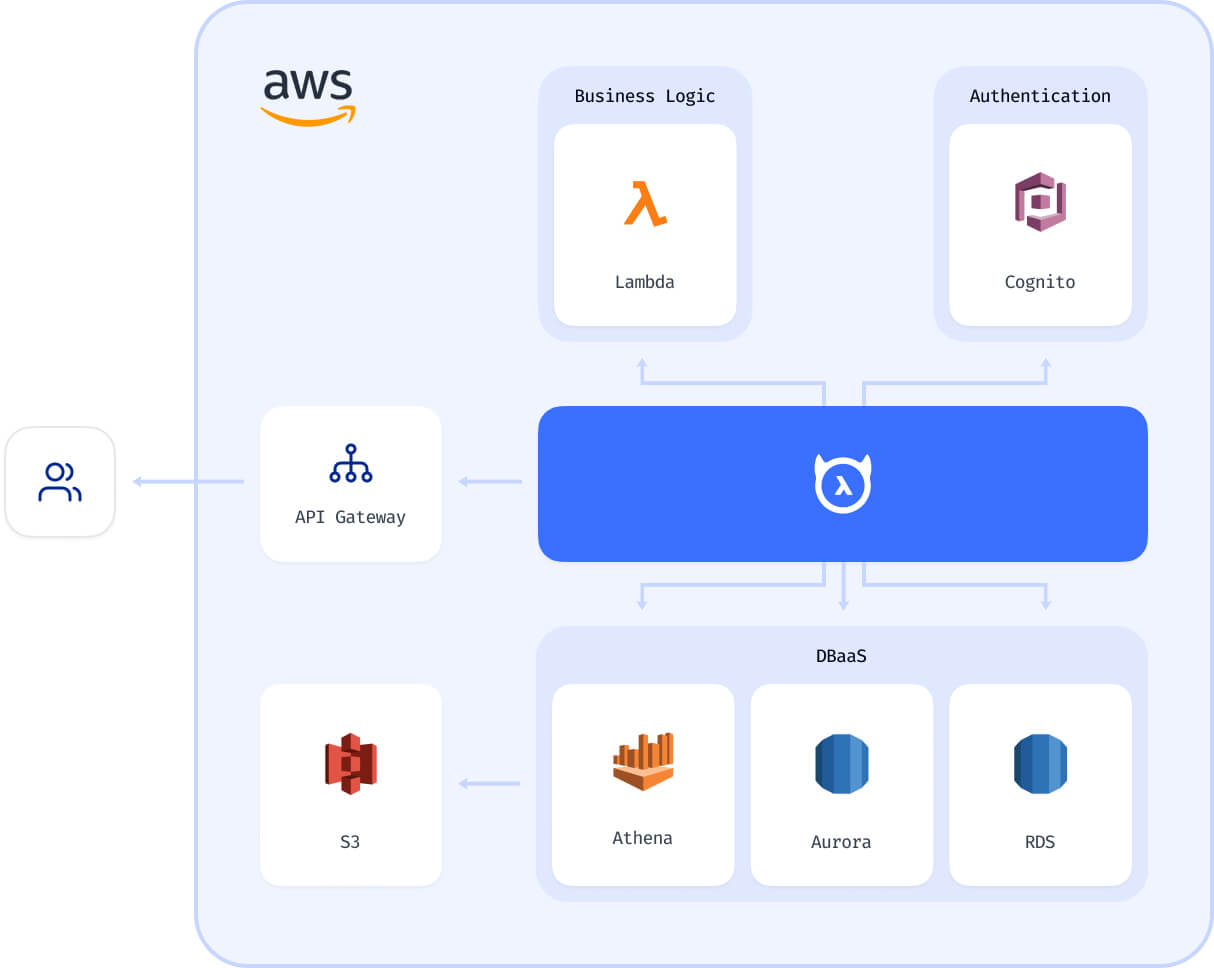
Task: Click the "Business Logic" heading
Action: click(645, 96)
